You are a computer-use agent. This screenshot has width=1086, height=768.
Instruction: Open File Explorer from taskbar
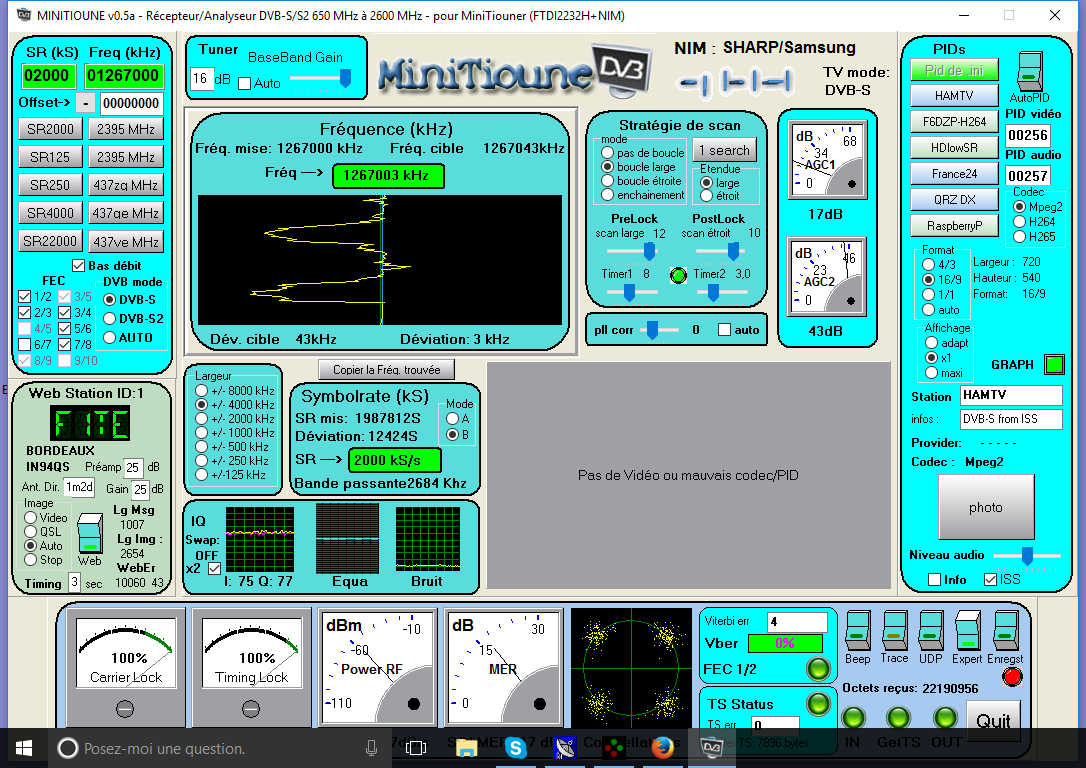click(466, 748)
